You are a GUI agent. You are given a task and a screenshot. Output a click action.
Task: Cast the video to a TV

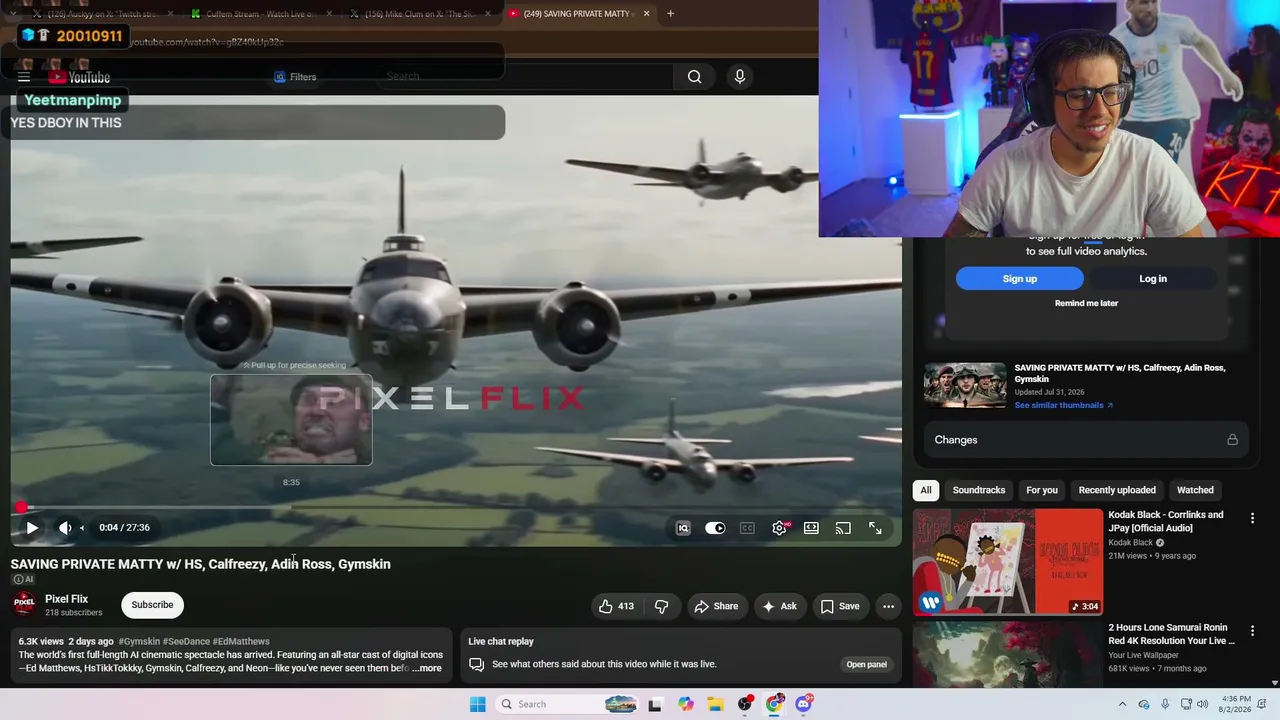click(x=843, y=528)
